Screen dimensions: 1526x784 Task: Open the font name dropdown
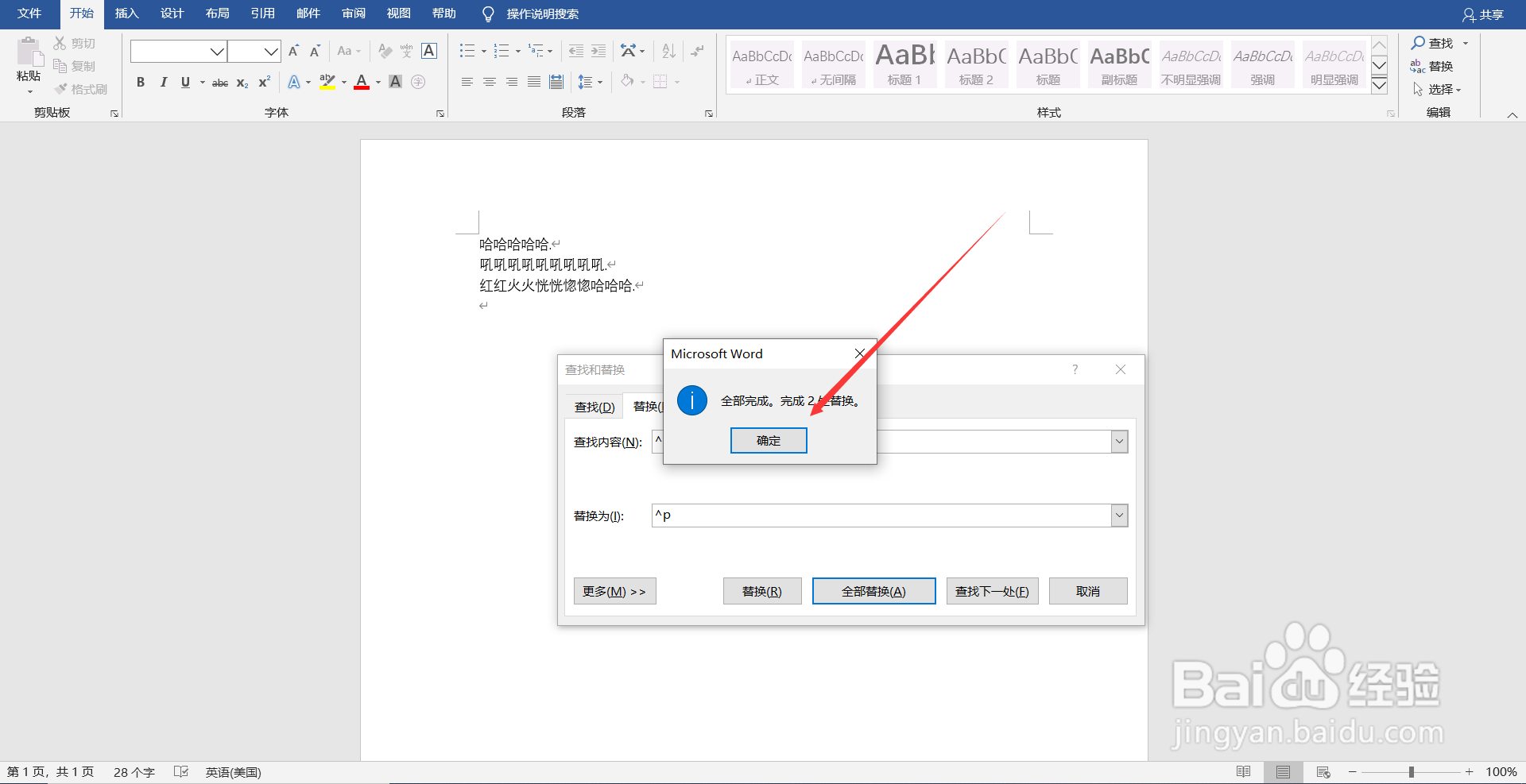tap(217, 52)
